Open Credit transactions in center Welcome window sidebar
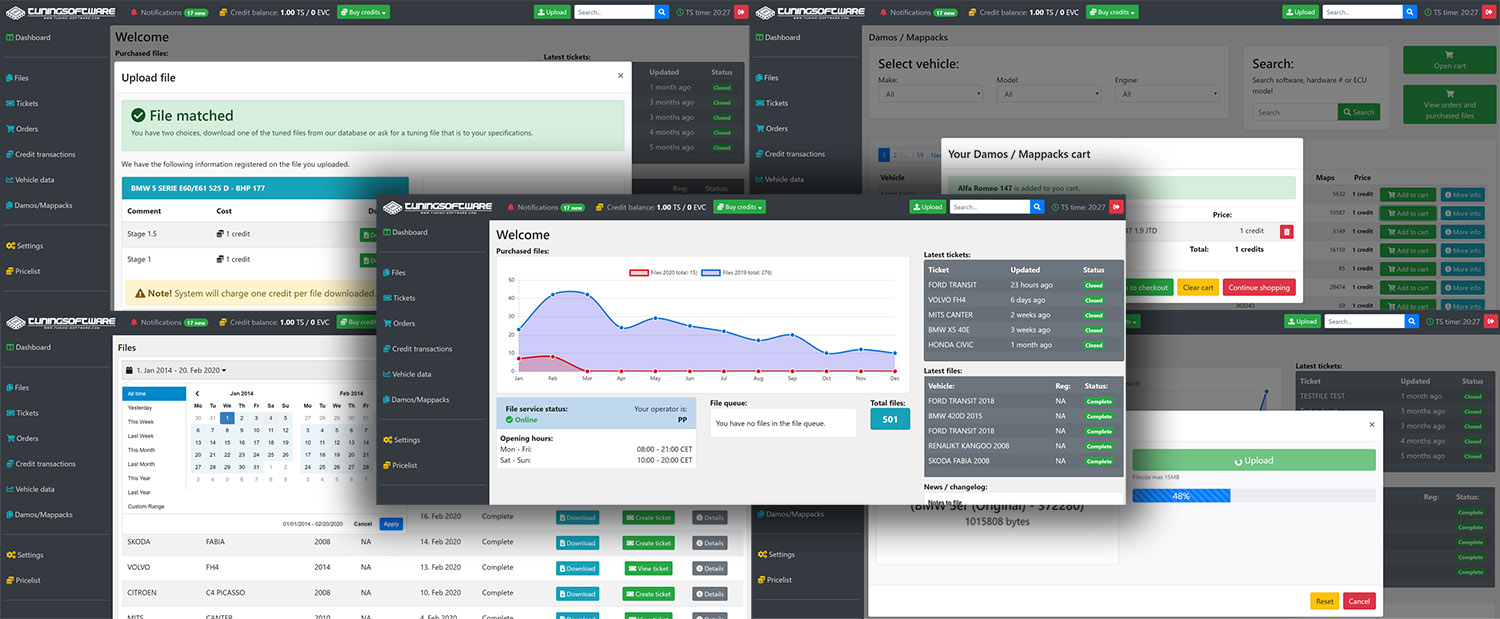 pyautogui.click(x=417, y=349)
